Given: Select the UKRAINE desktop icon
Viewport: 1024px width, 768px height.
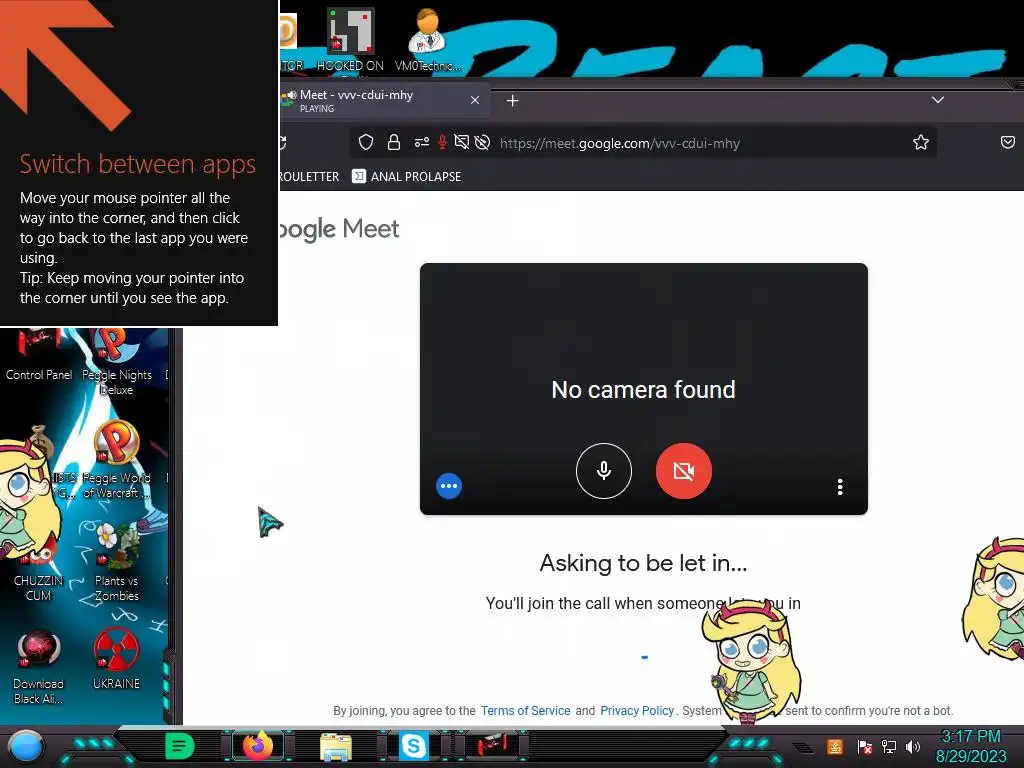Looking at the screenshot, I should (116, 660).
